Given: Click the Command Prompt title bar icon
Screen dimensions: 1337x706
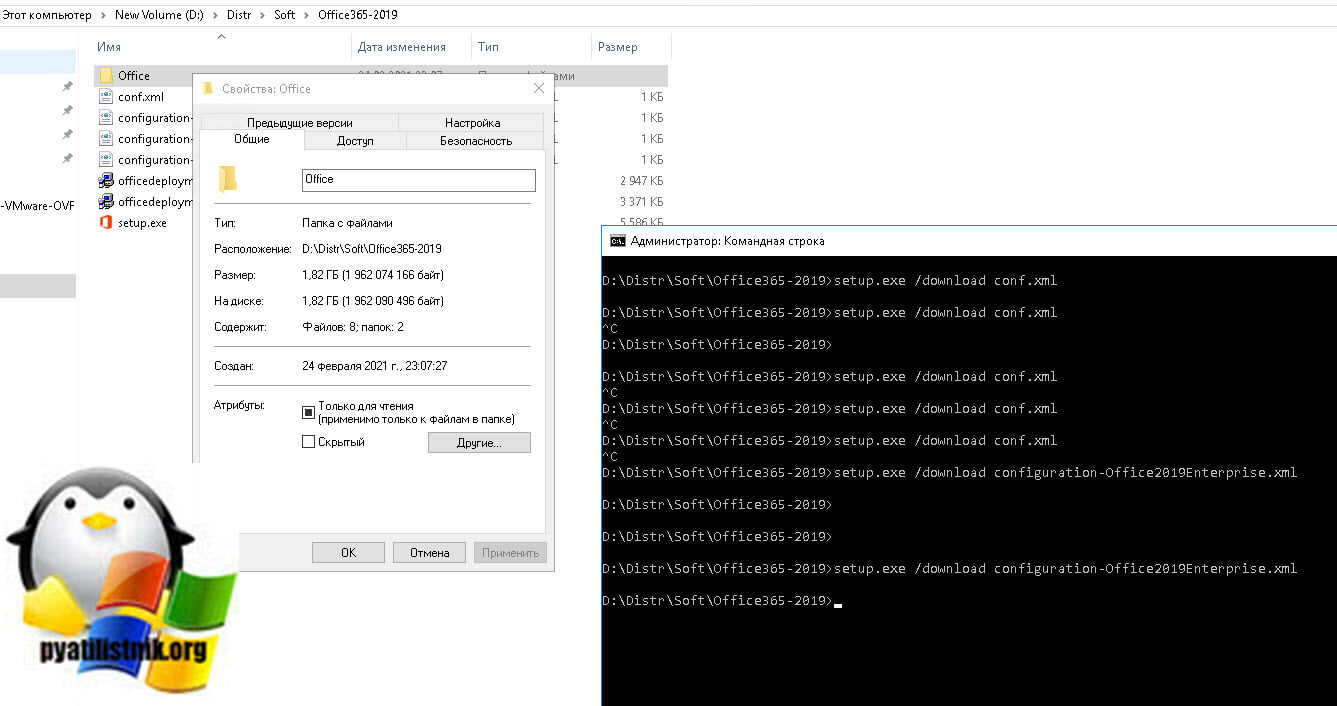Looking at the screenshot, I should click(618, 241).
